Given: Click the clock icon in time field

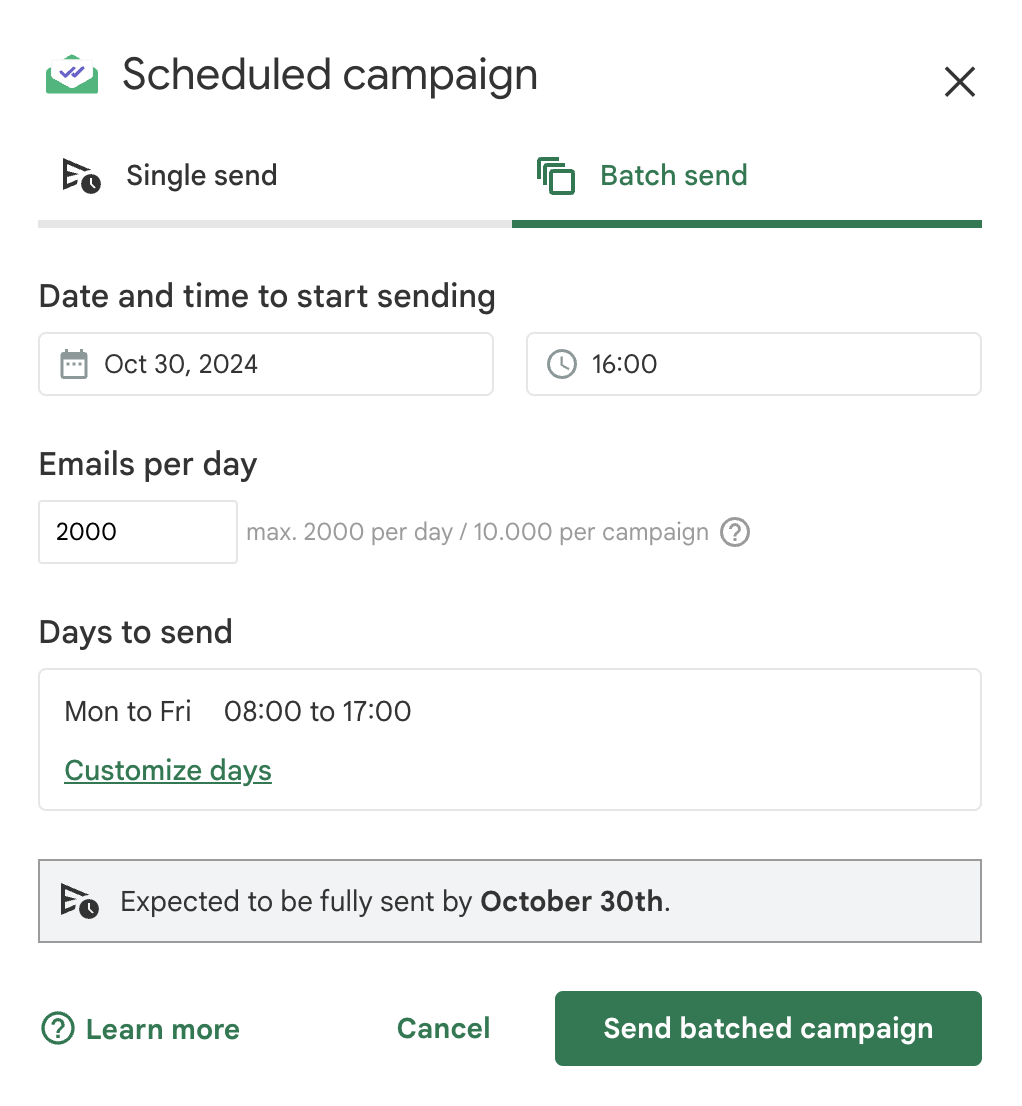Looking at the screenshot, I should [562, 364].
